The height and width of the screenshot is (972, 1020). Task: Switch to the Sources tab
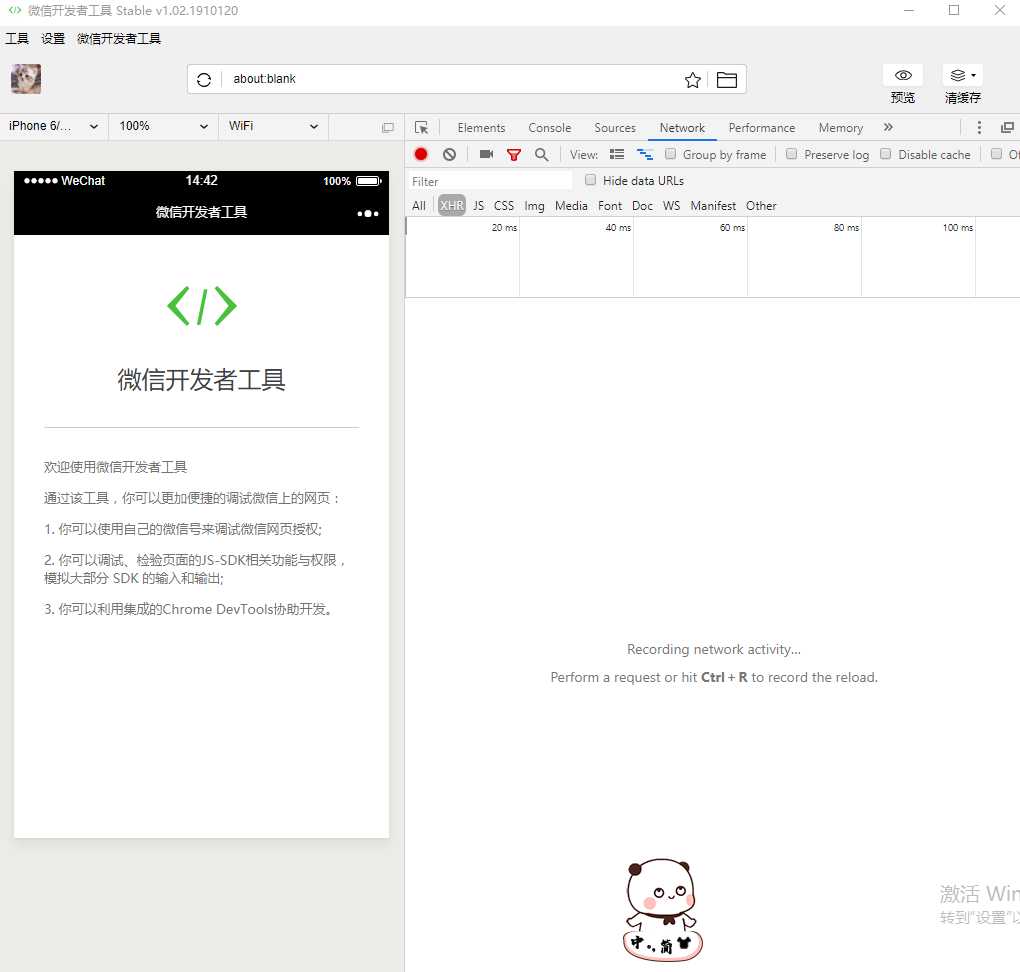pyautogui.click(x=615, y=128)
